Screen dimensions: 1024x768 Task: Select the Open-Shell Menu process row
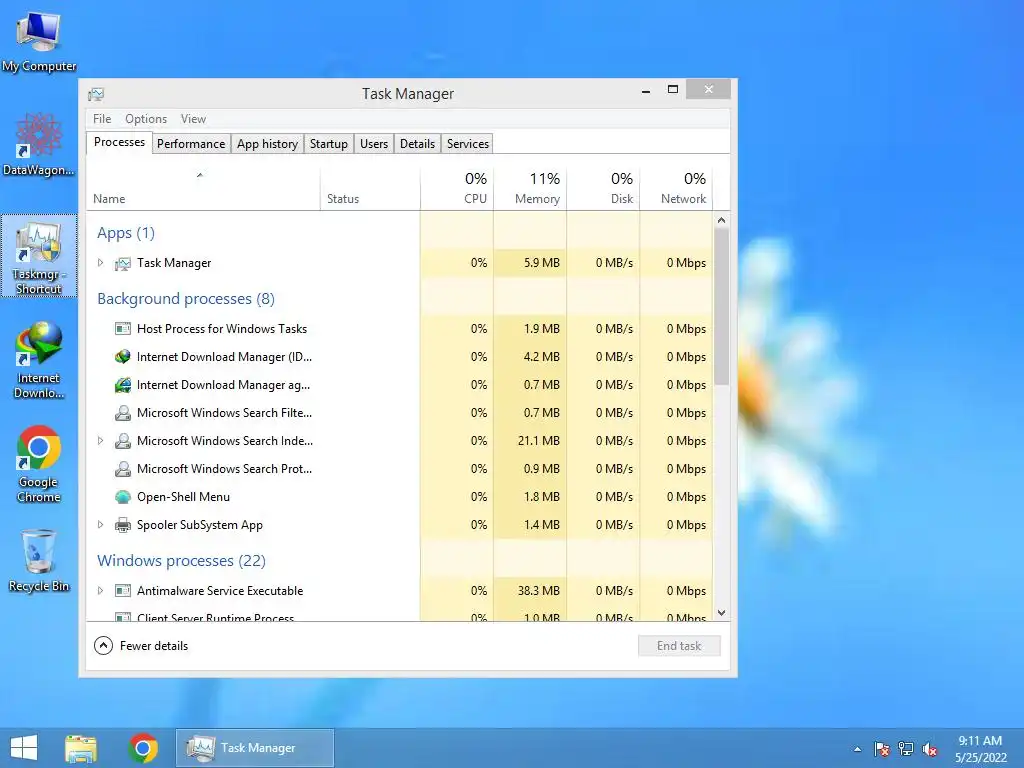(x=400, y=497)
